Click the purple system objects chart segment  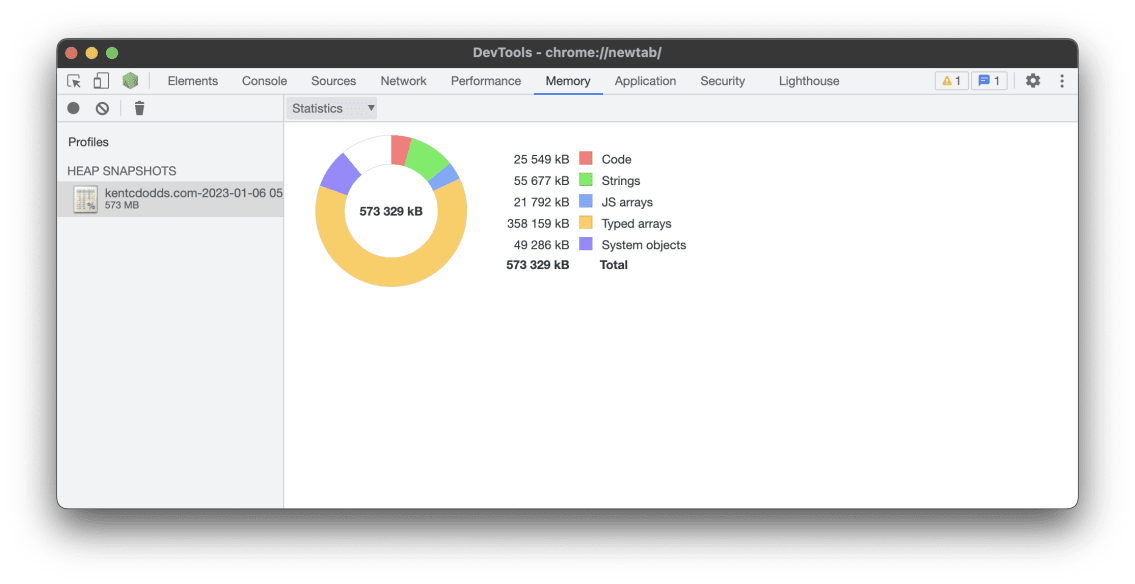(x=340, y=174)
